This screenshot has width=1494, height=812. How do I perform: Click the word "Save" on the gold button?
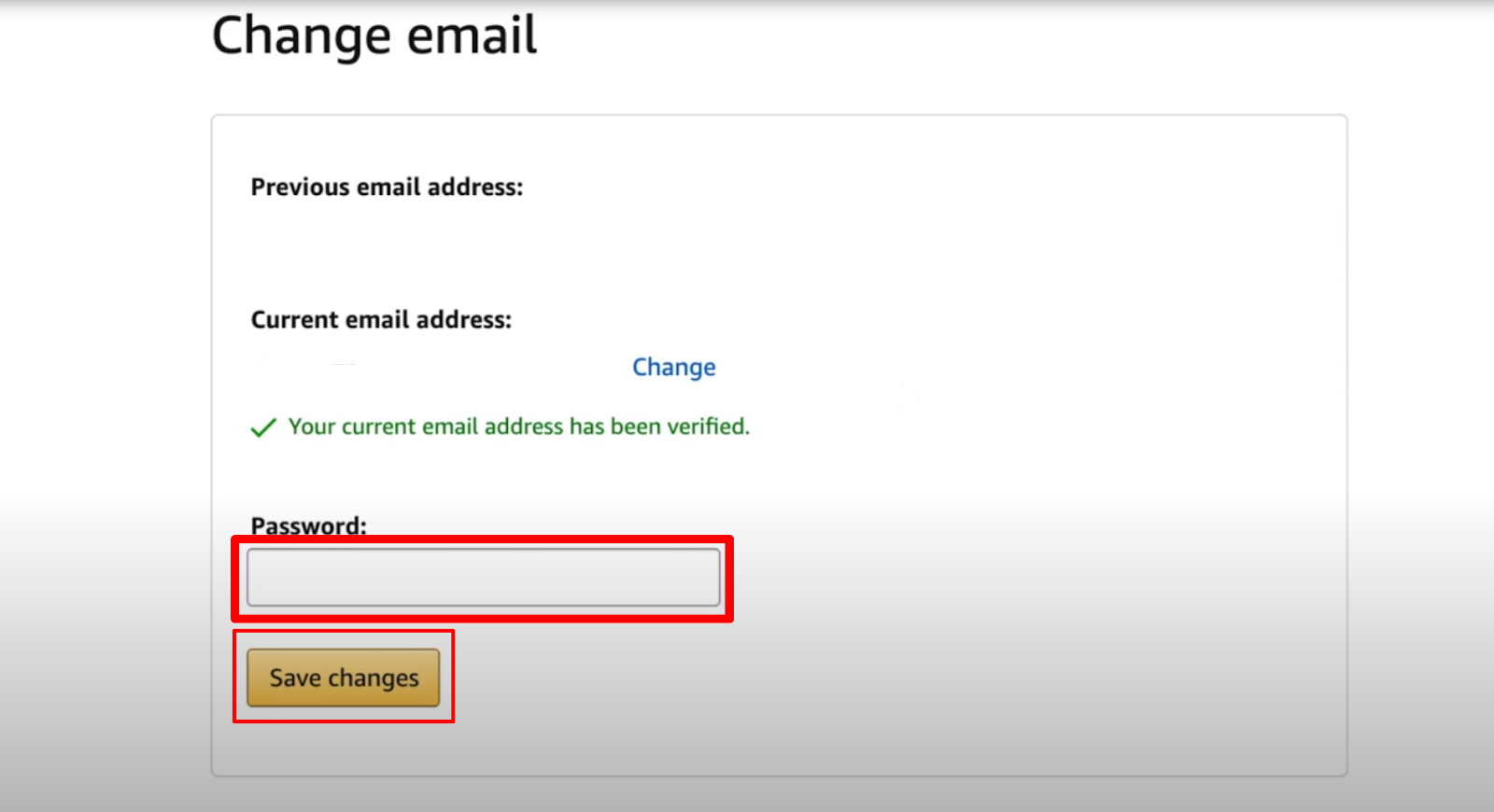[x=295, y=678]
